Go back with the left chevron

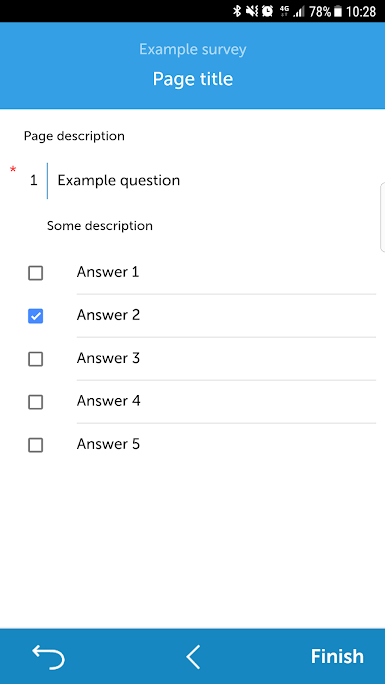pos(193,657)
